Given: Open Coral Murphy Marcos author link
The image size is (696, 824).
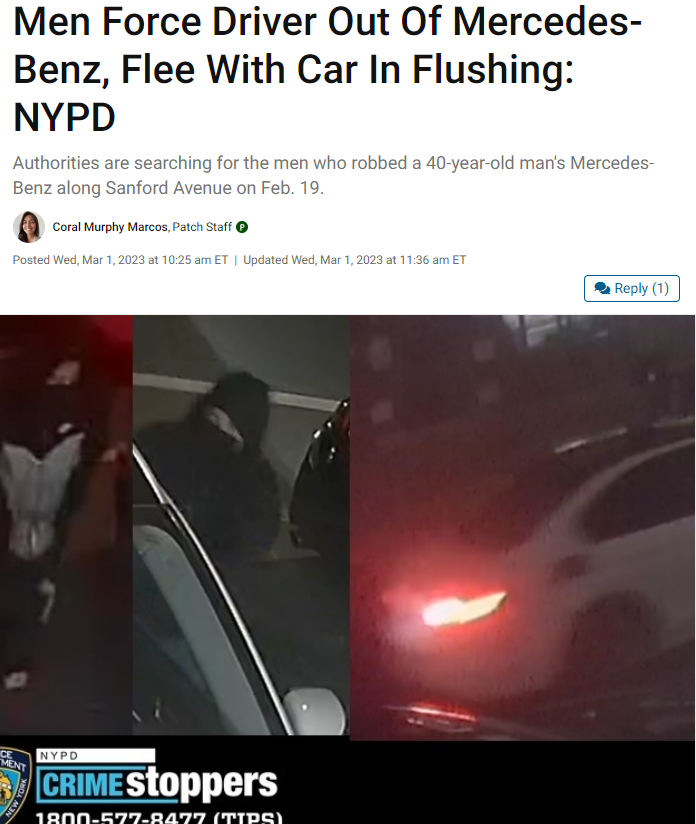Looking at the screenshot, I should 110,227.
